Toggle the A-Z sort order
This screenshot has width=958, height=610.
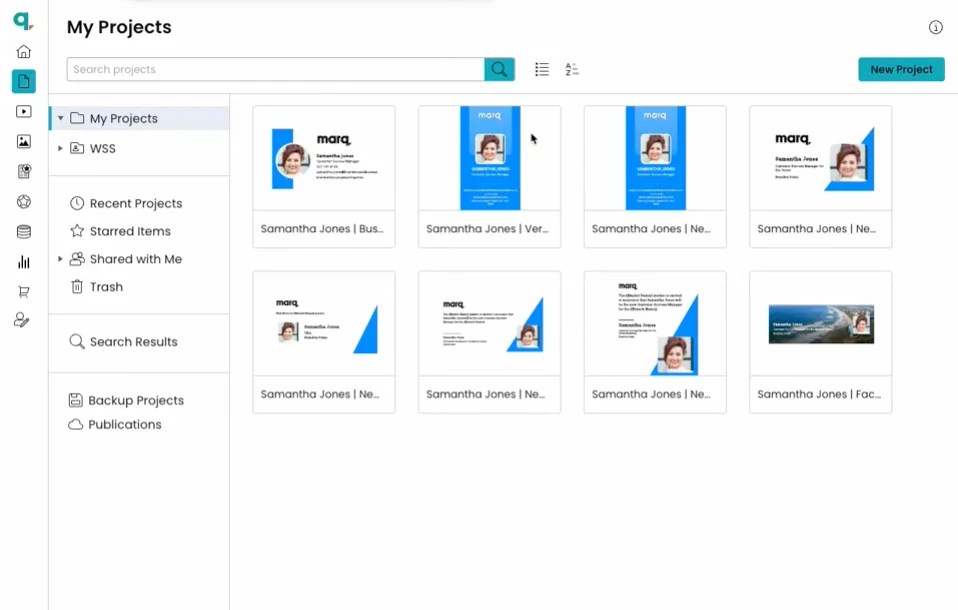[x=572, y=69]
